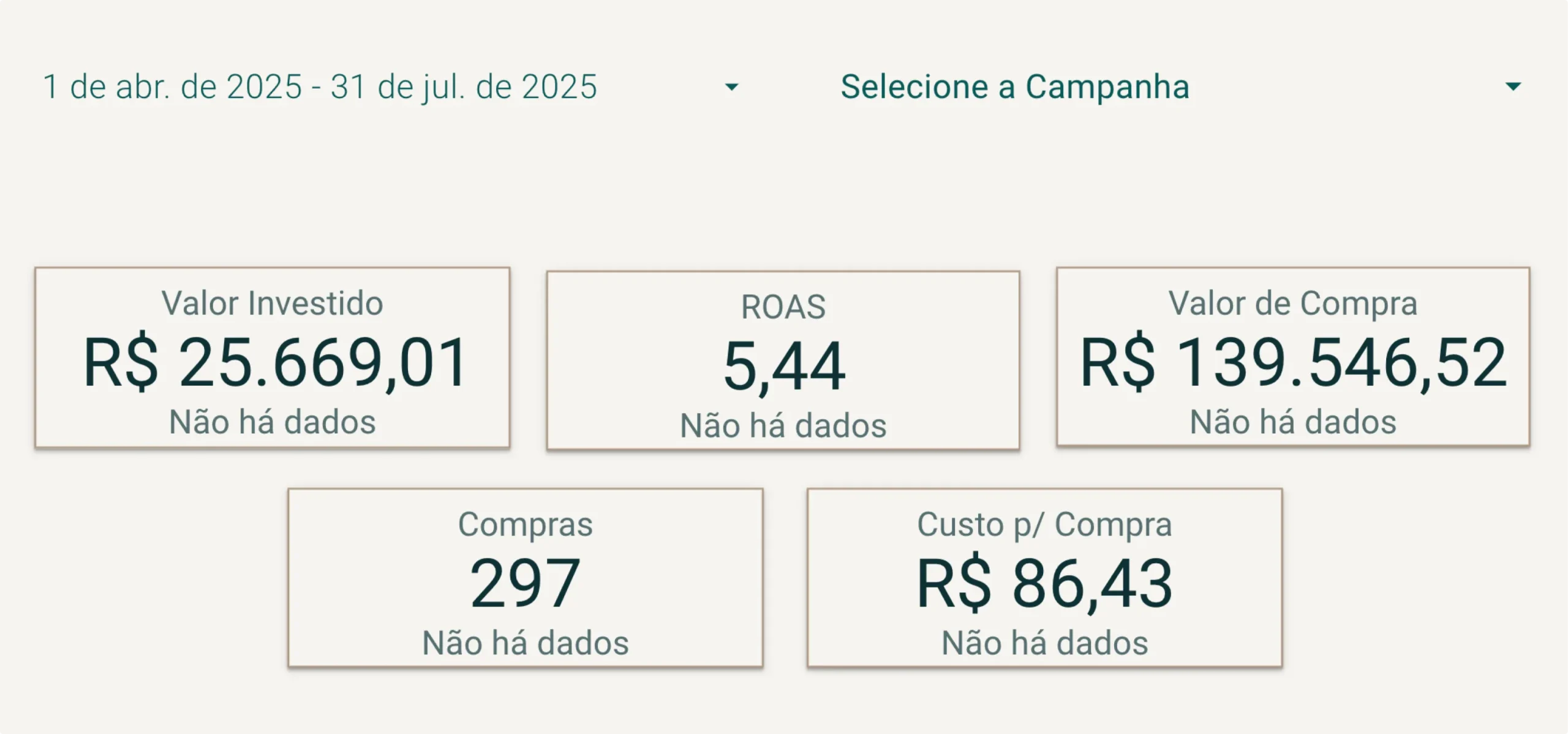Screen dimensions: 1568x734
Task: Click Não há dados under Custo p/ Compra
Action: point(1044,643)
